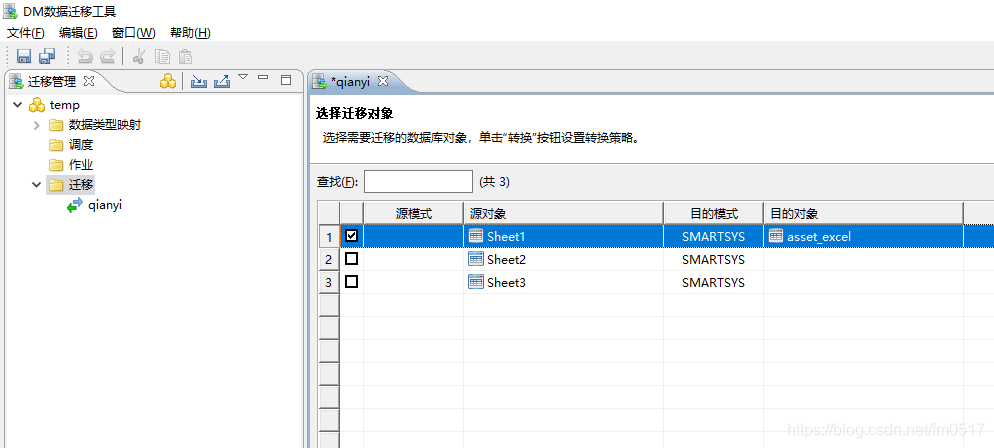Open the 编辑(E) menu
994x448 pixels.
pyautogui.click(x=78, y=33)
